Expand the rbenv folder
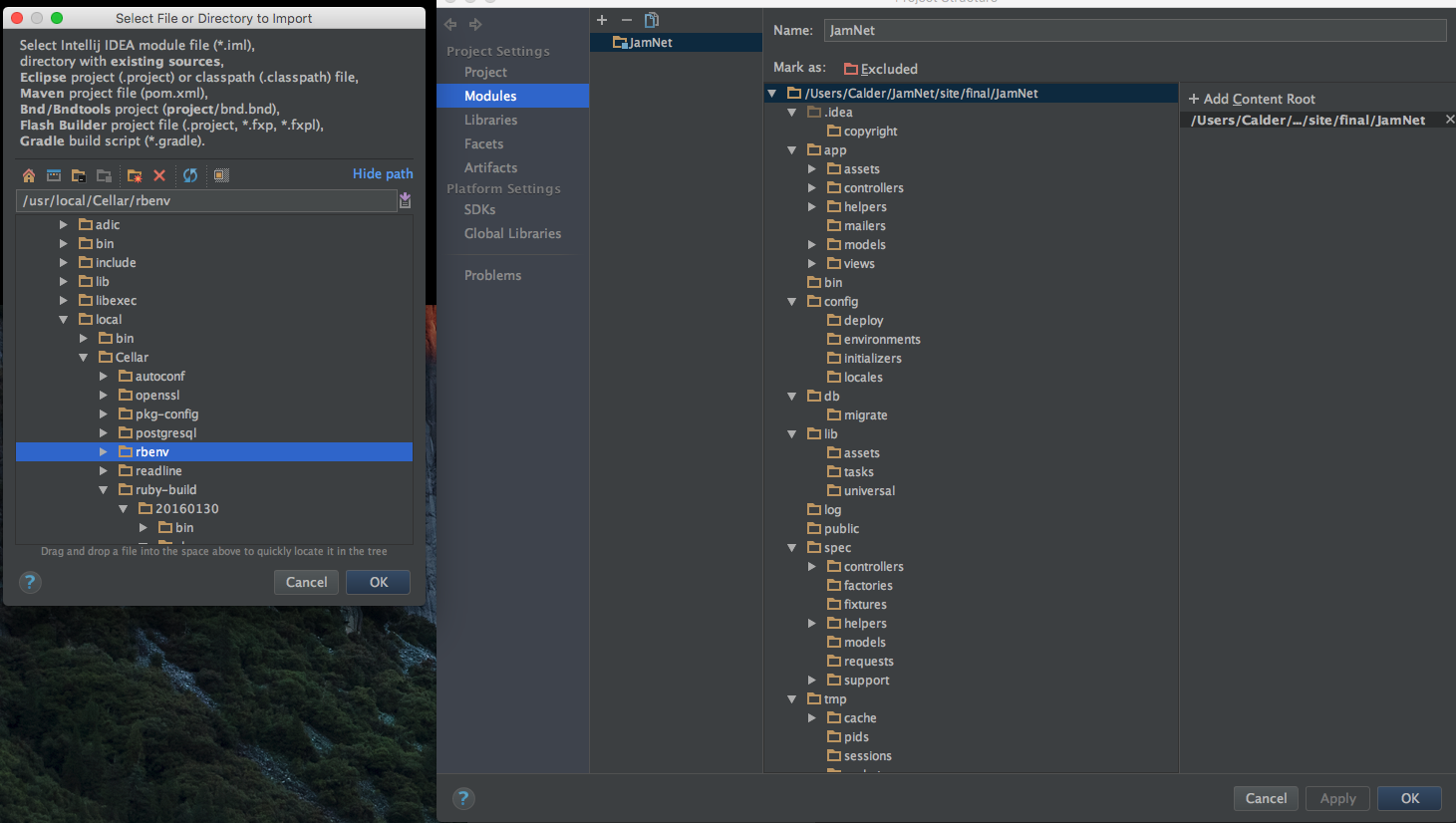This screenshot has height=823, width=1456. 104,452
